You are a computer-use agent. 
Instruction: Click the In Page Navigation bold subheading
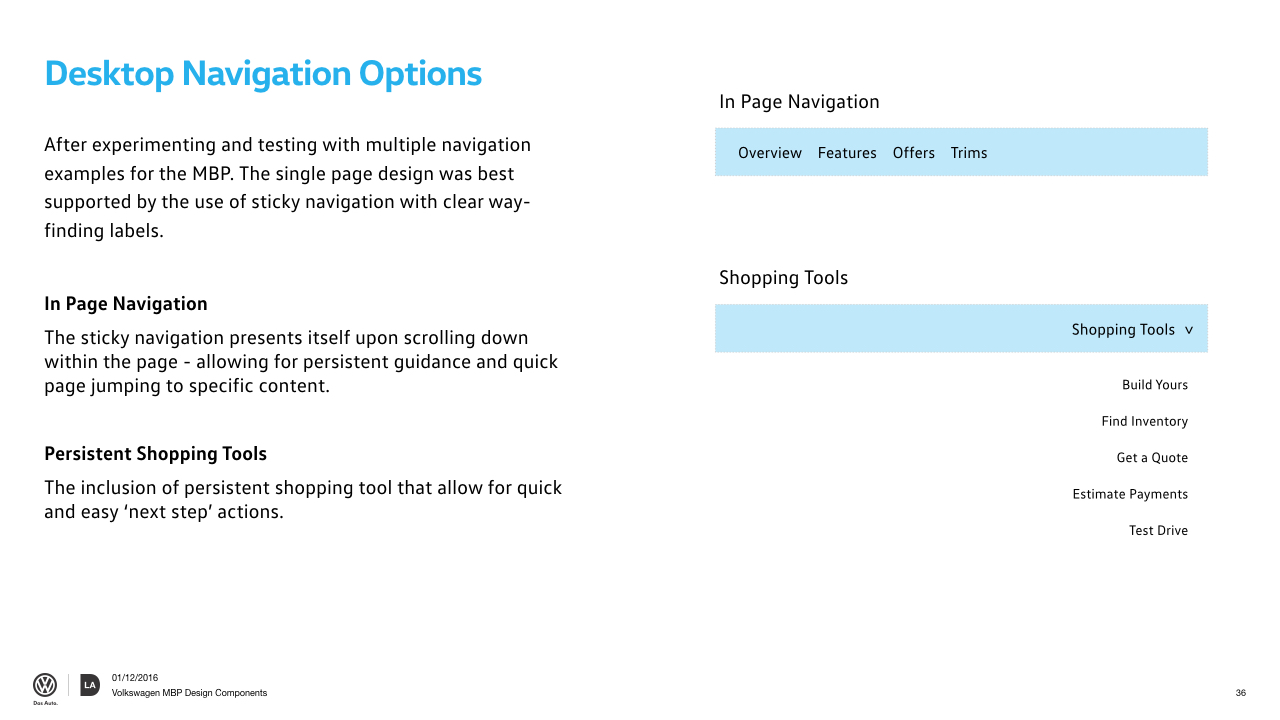(126, 304)
